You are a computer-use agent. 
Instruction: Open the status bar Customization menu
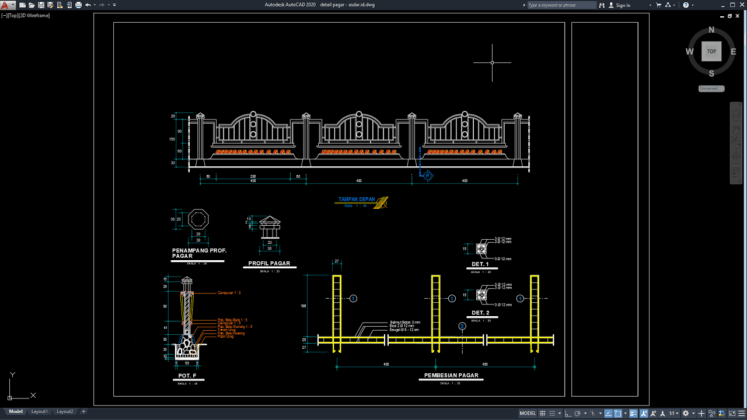(741, 413)
